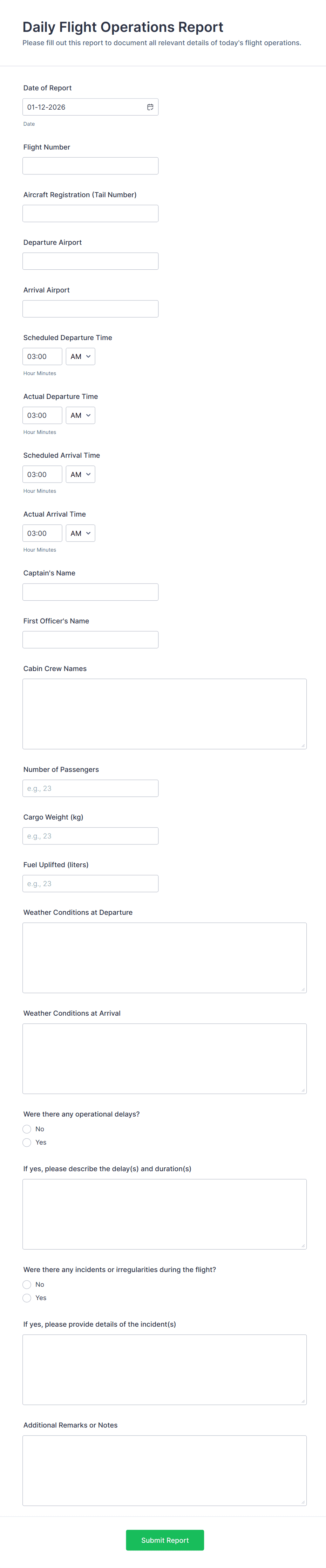The image size is (326, 1568).
Task: Select Yes for operational delays
Action: (27, 1142)
